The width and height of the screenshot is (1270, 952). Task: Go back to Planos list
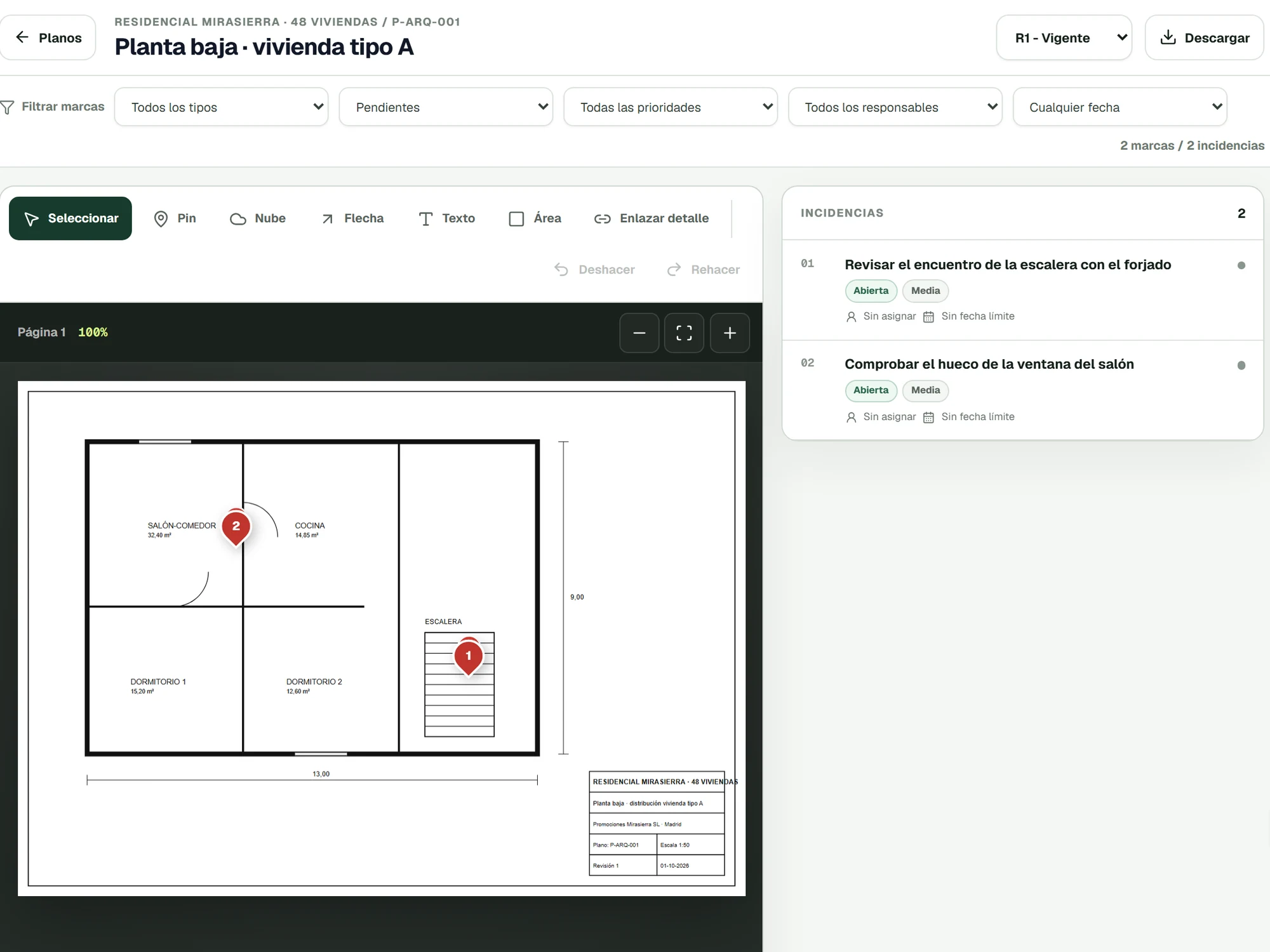[x=48, y=37]
